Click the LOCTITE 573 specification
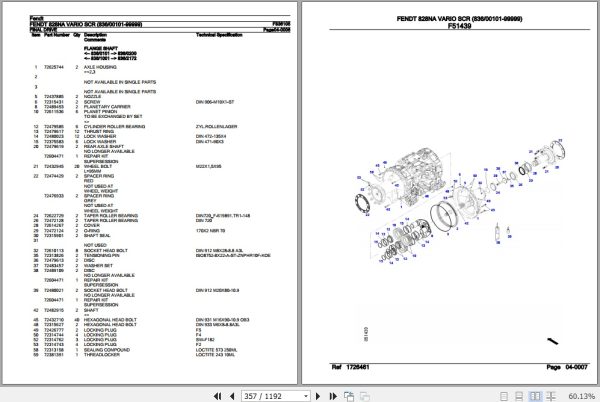Image resolution: width=600 pixels, height=402 pixels. tap(216, 350)
